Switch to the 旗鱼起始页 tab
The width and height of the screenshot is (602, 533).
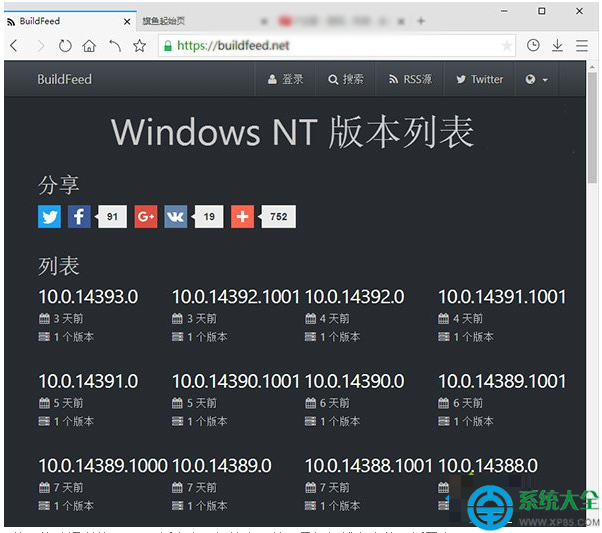click(164, 21)
